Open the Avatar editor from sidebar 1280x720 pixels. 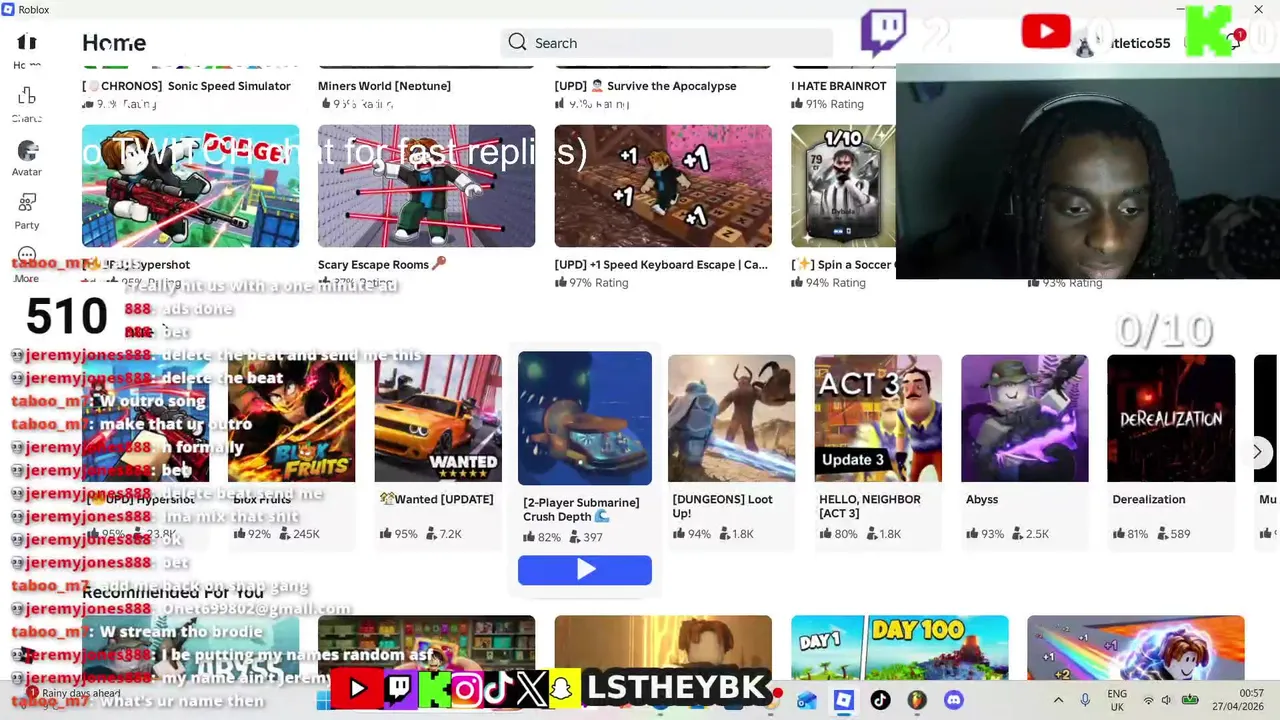point(27,158)
